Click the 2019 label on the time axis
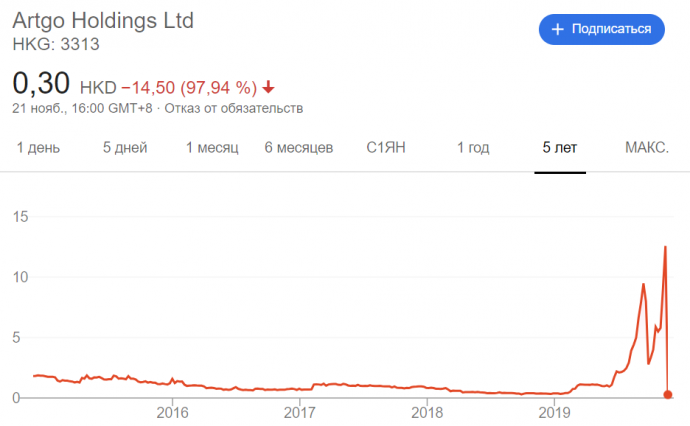 click(555, 411)
